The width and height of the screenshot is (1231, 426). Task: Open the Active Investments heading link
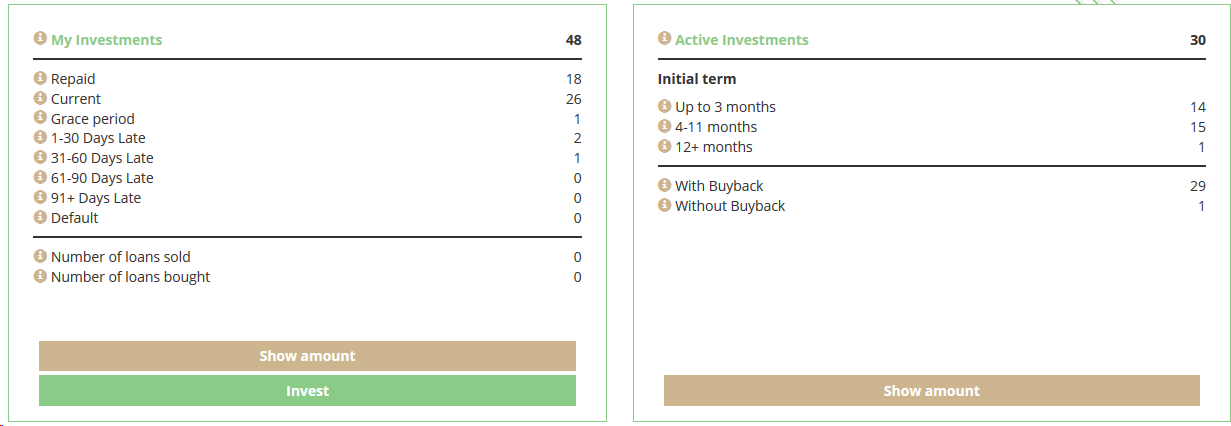click(x=741, y=40)
